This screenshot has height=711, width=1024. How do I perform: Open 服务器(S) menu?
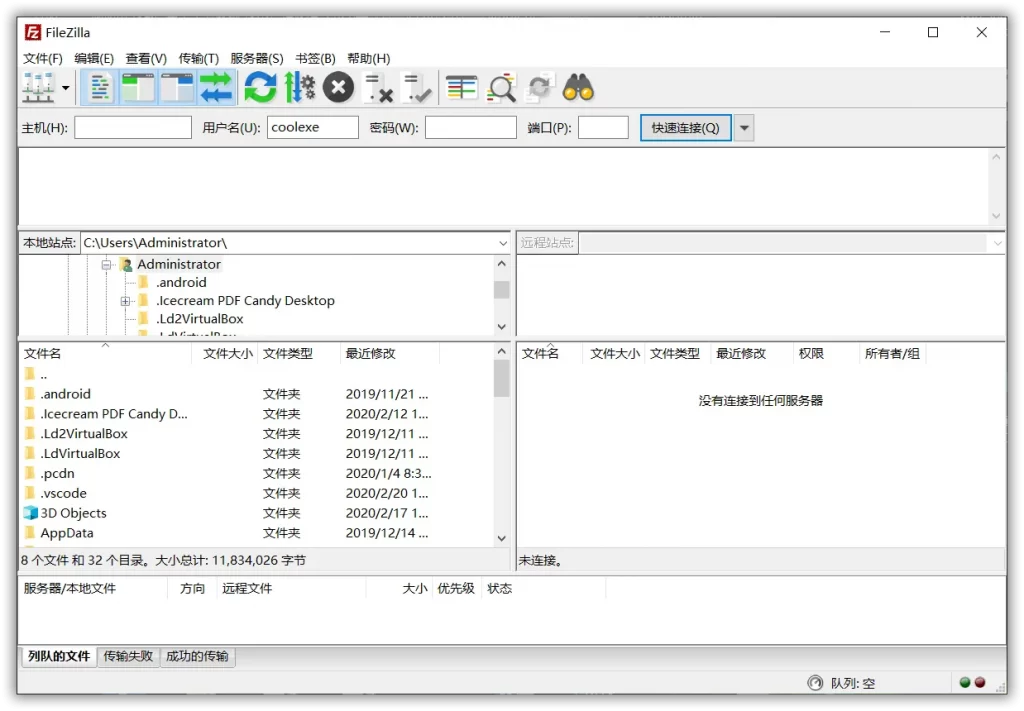257,59
